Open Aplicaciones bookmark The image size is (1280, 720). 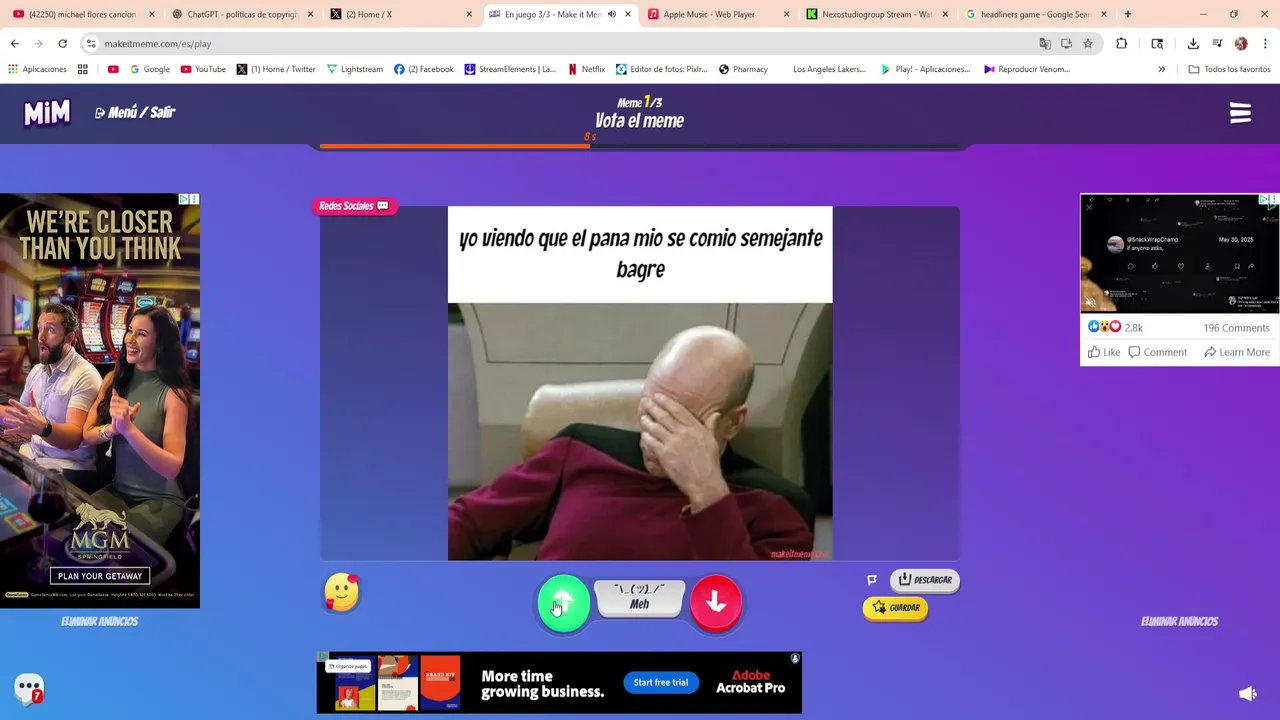pos(37,69)
